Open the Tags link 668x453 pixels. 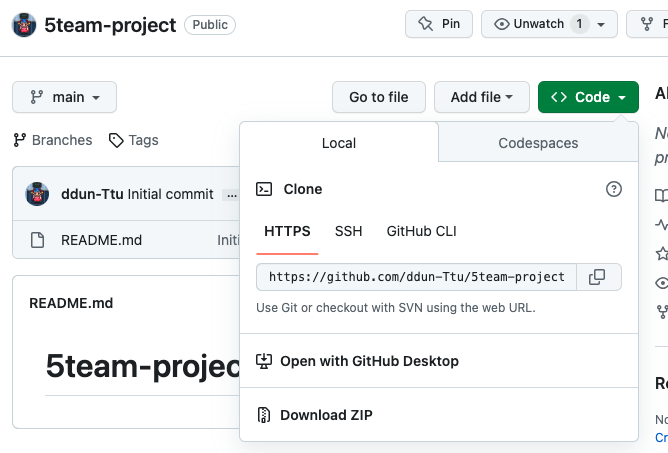coord(133,140)
